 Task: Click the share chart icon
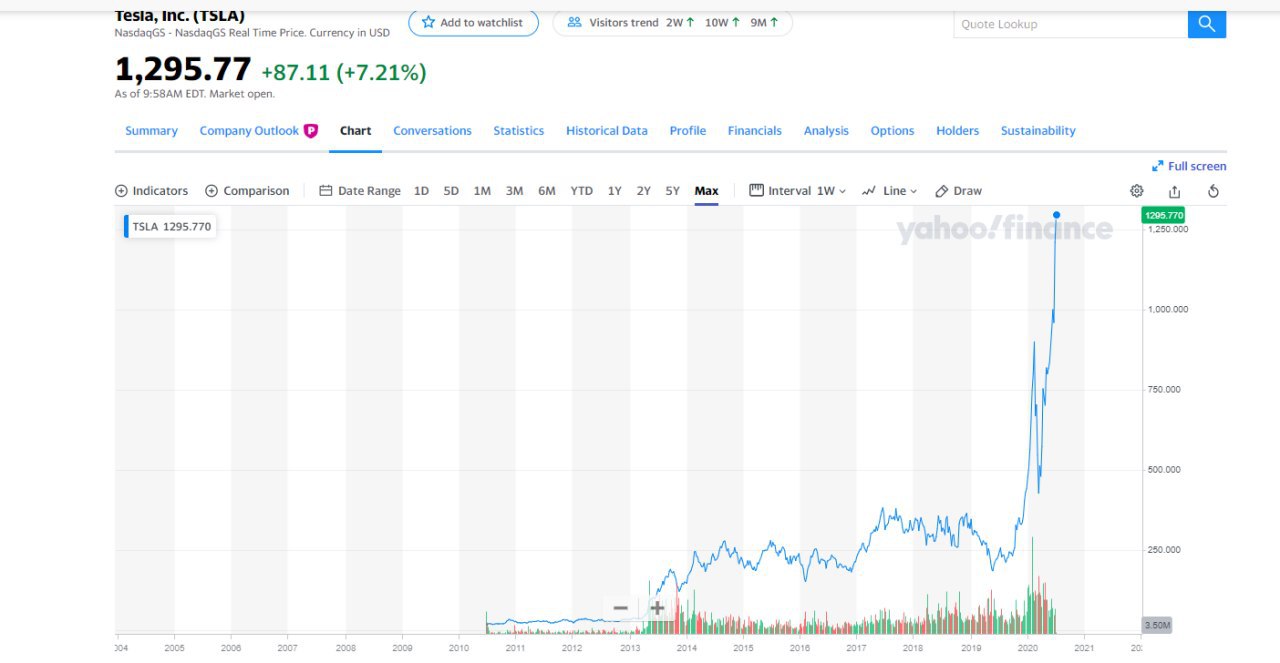click(1174, 191)
